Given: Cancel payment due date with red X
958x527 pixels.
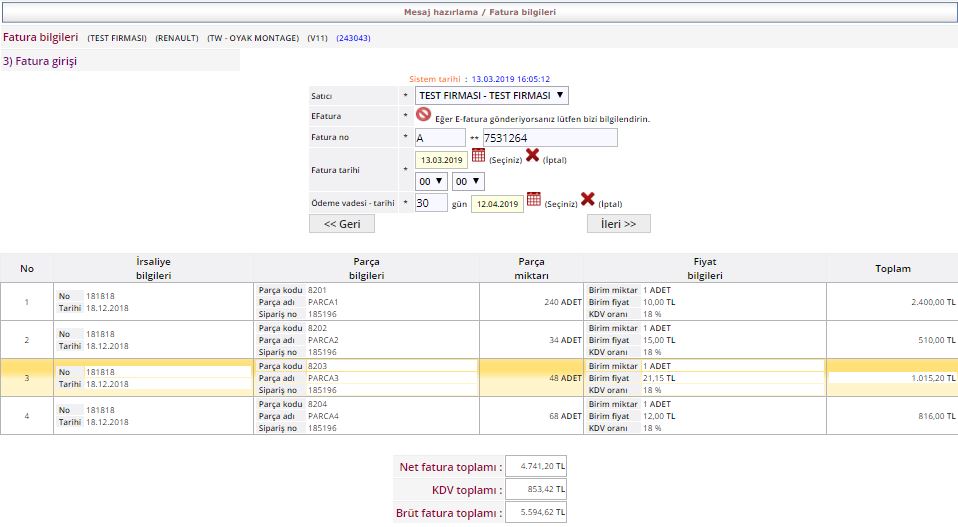Looking at the screenshot, I should coord(588,199).
